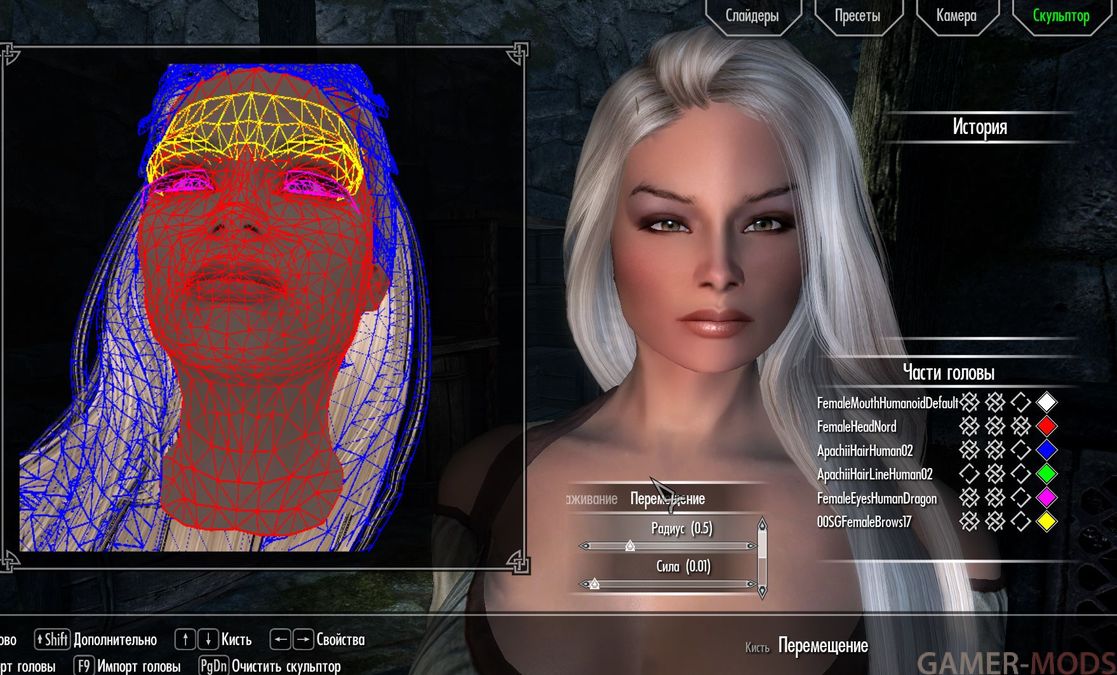Click the Сила slider handle
1117x675 pixels.
coord(594,584)
